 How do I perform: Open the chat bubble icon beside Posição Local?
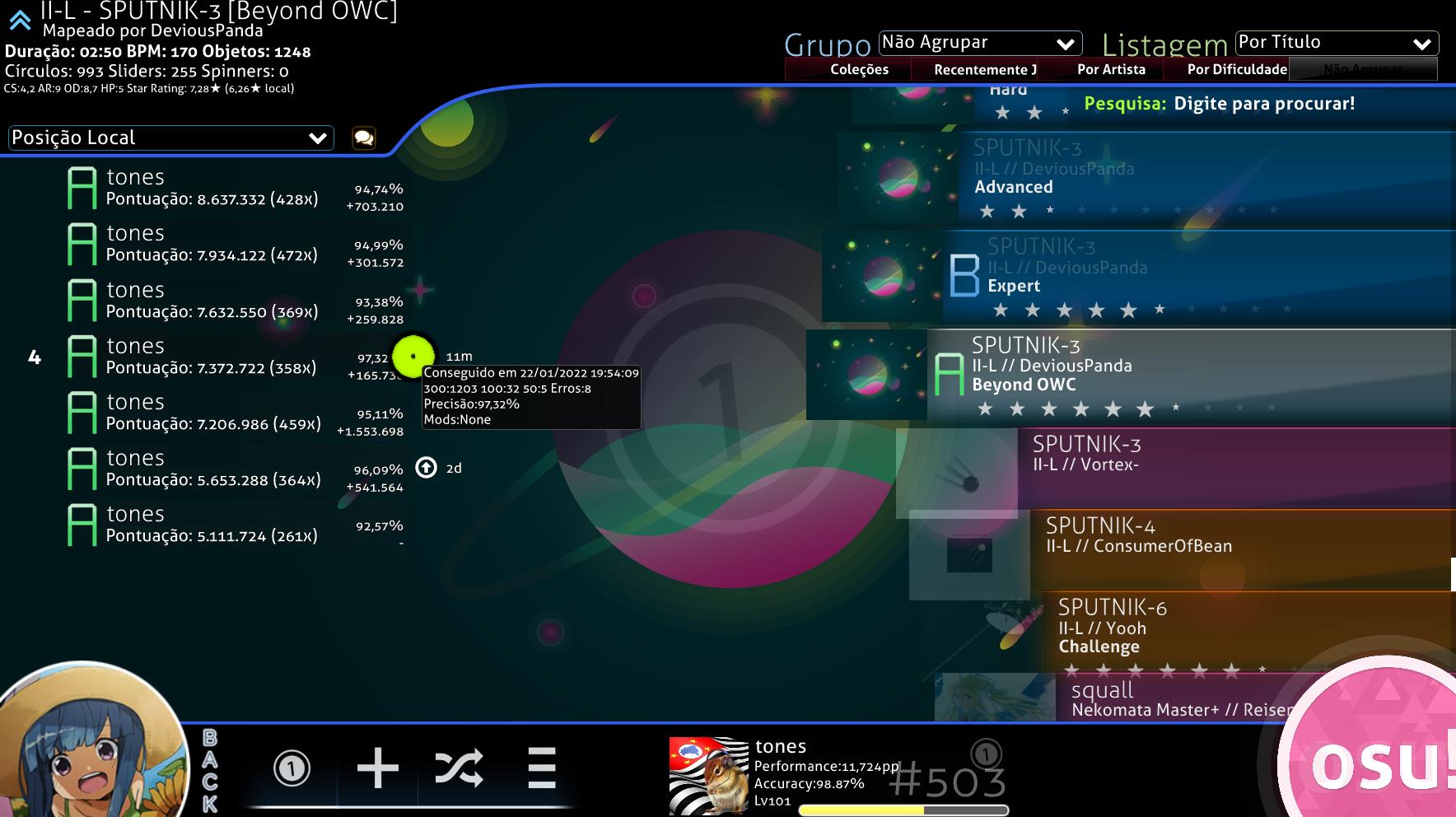(364, 138)
